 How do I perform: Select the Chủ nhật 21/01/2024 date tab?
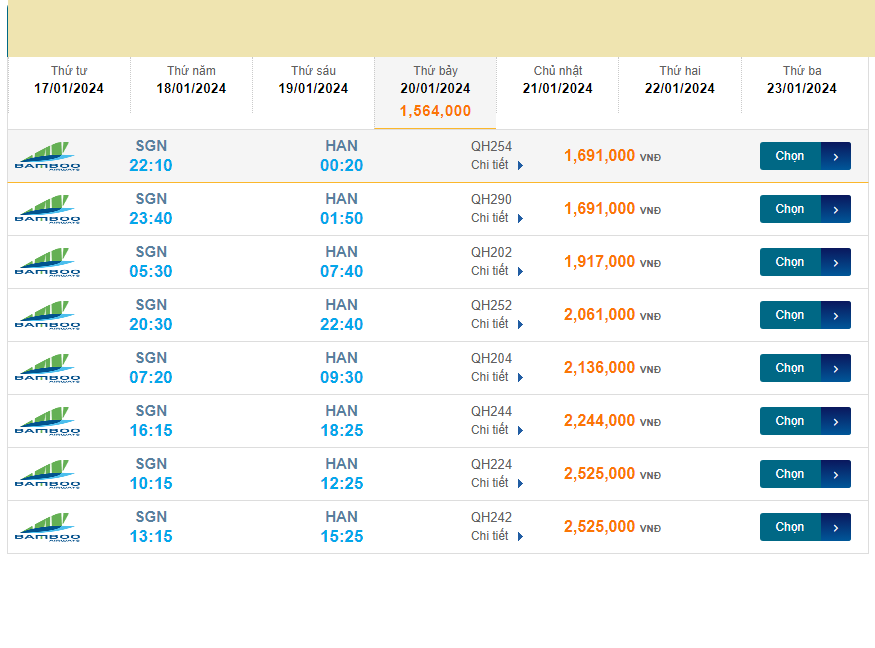pos(557,80)
